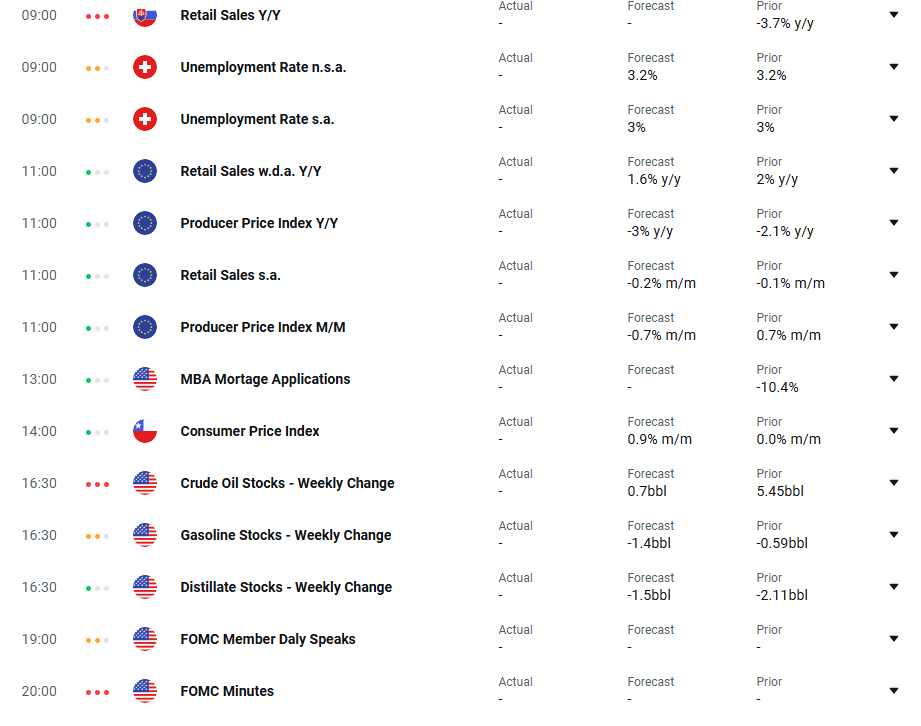Click the red impact dots for FOMC Minutes
Viewport: 921px width, 726px height.
(97, 692)
